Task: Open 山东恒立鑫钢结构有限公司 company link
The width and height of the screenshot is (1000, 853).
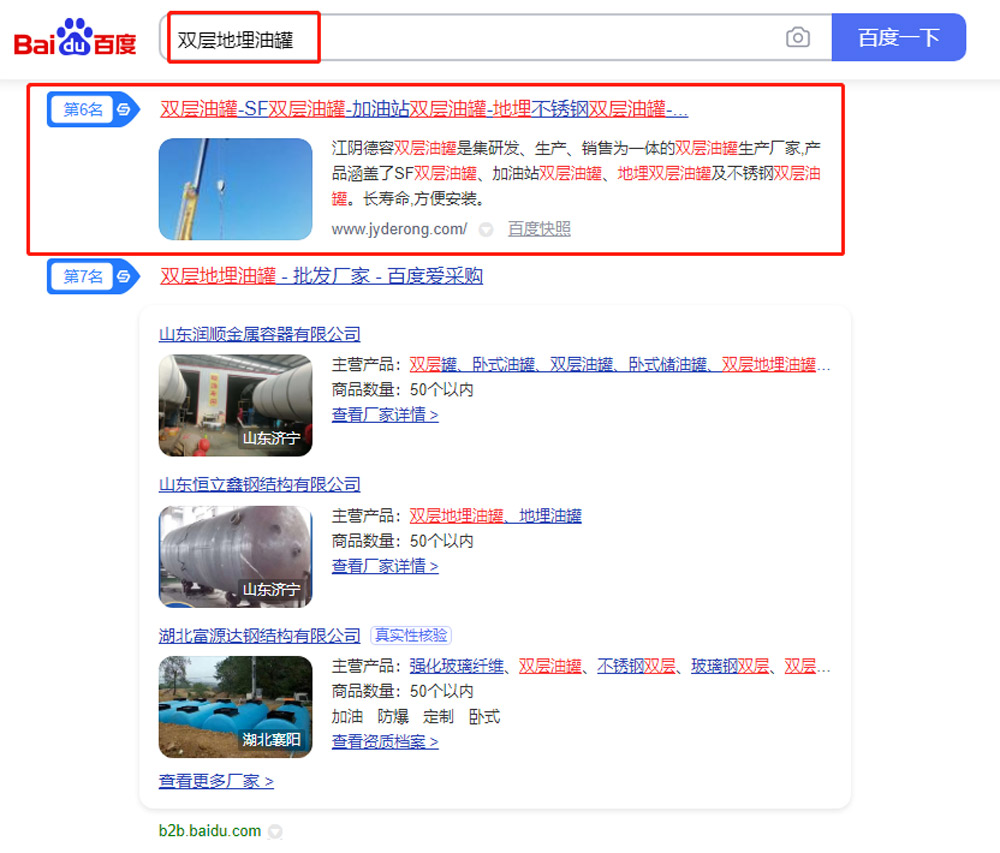Action: click(259, 485)
